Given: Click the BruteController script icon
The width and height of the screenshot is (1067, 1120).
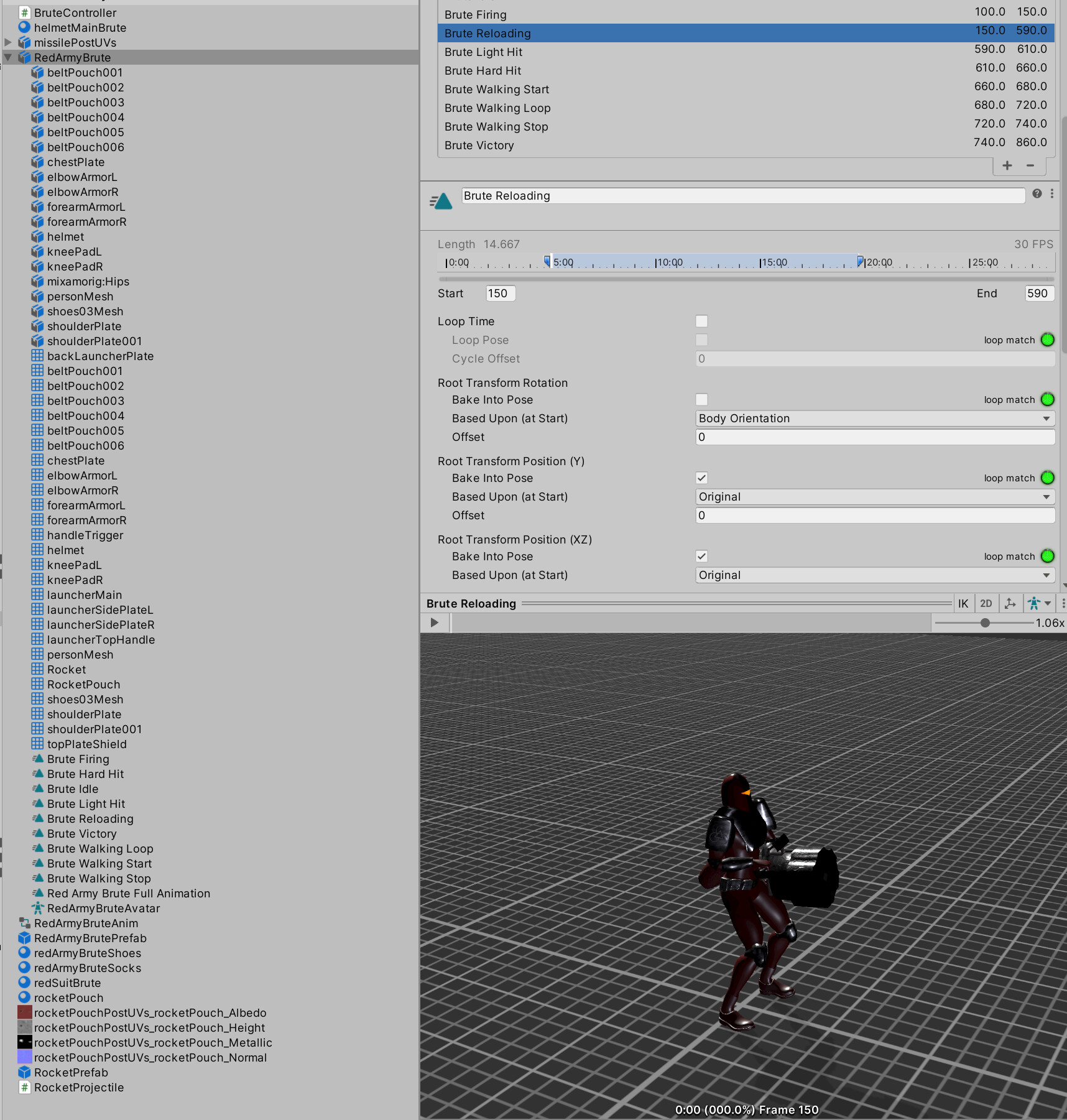Looking at the screenshot, I should click(x=25, y=12).
